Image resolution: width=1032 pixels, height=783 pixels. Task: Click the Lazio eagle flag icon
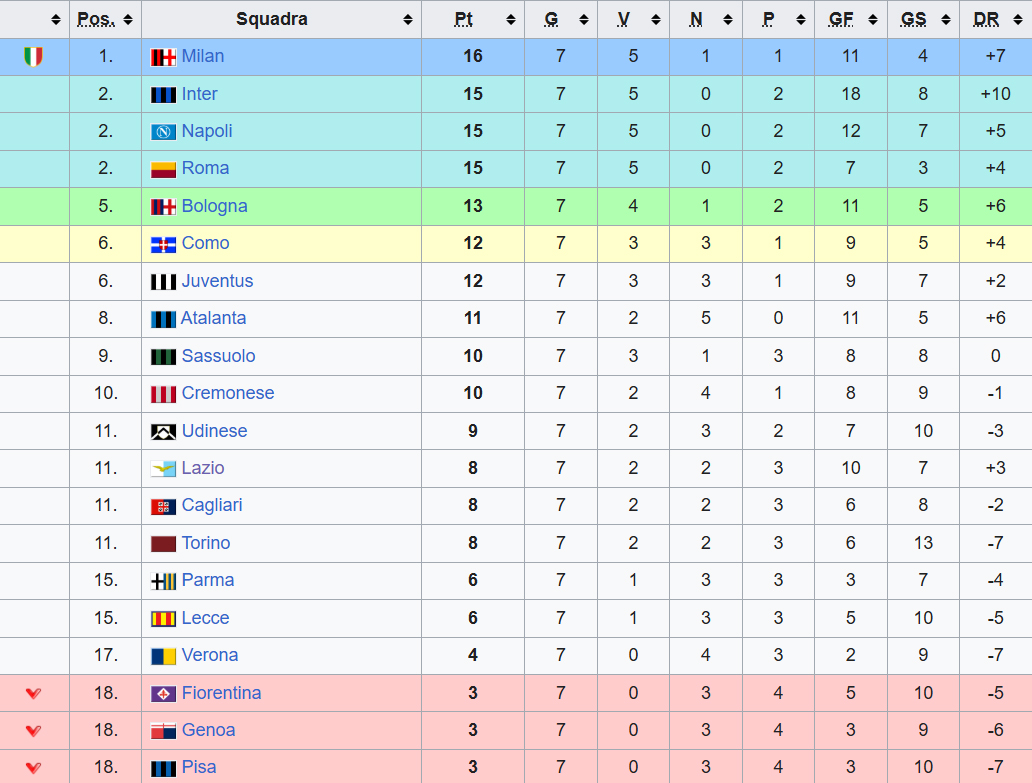[163, 469]
